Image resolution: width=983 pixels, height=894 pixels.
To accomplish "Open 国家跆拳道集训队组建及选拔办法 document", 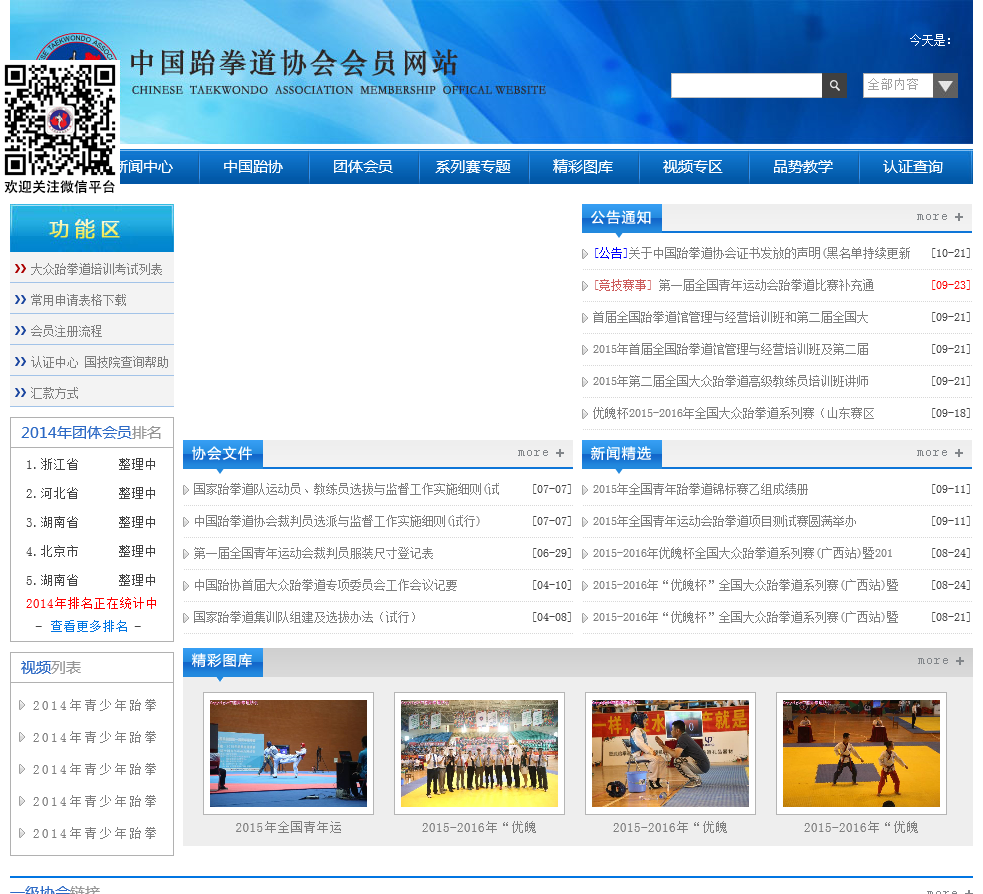I will point(304,617).
